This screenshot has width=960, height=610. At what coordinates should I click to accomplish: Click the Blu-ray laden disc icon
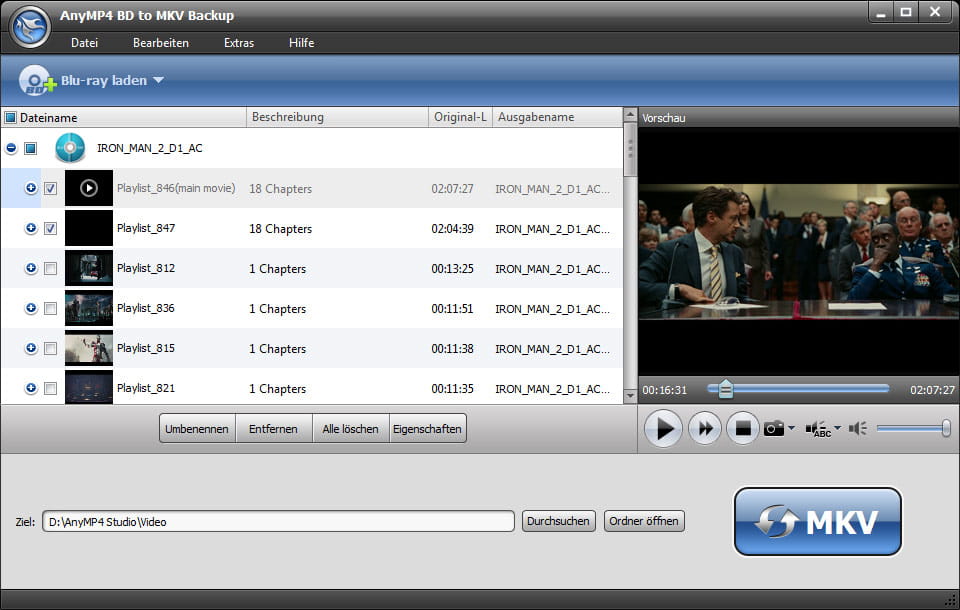[x=37, y=80]
